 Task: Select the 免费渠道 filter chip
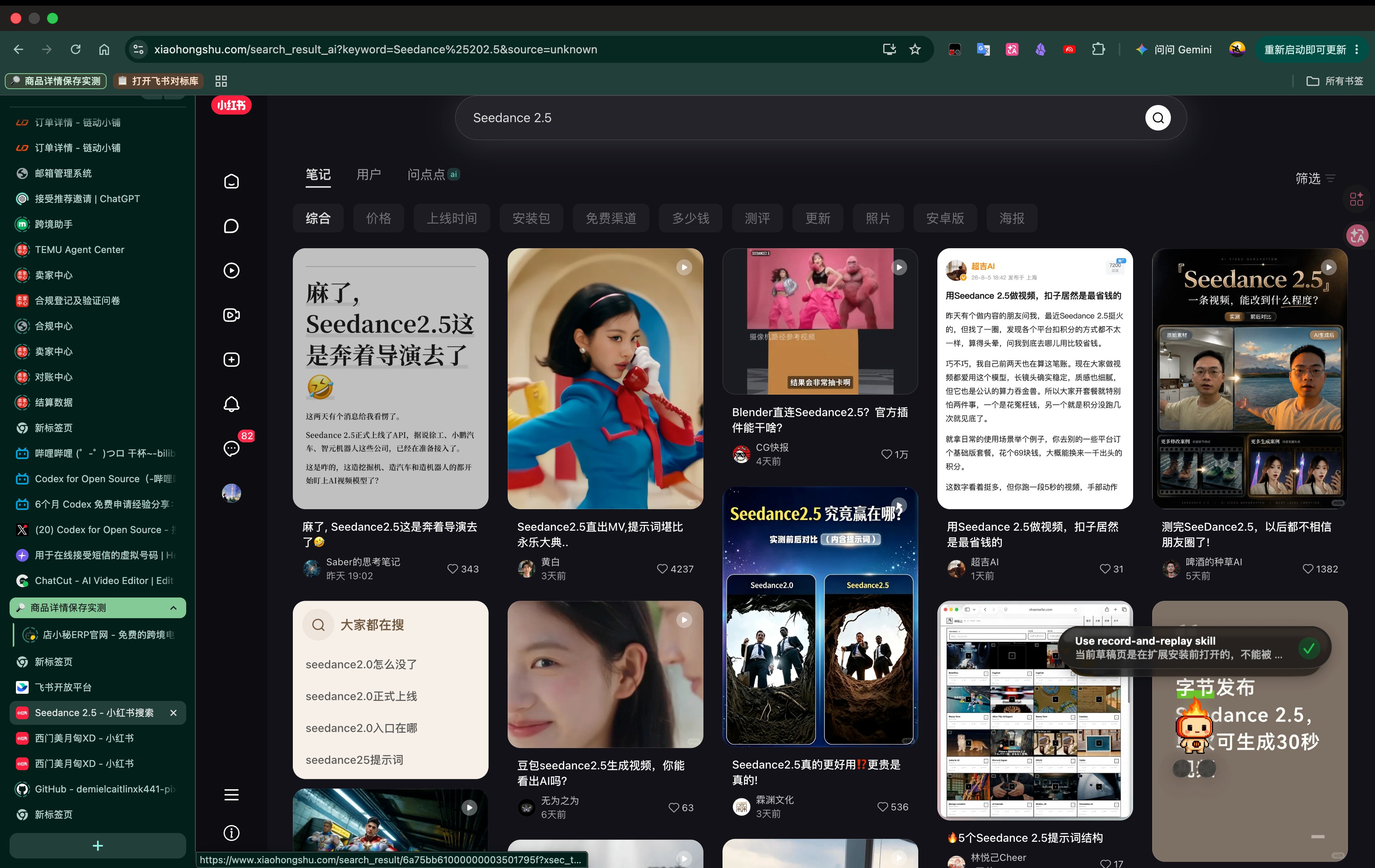pos(611,219)
